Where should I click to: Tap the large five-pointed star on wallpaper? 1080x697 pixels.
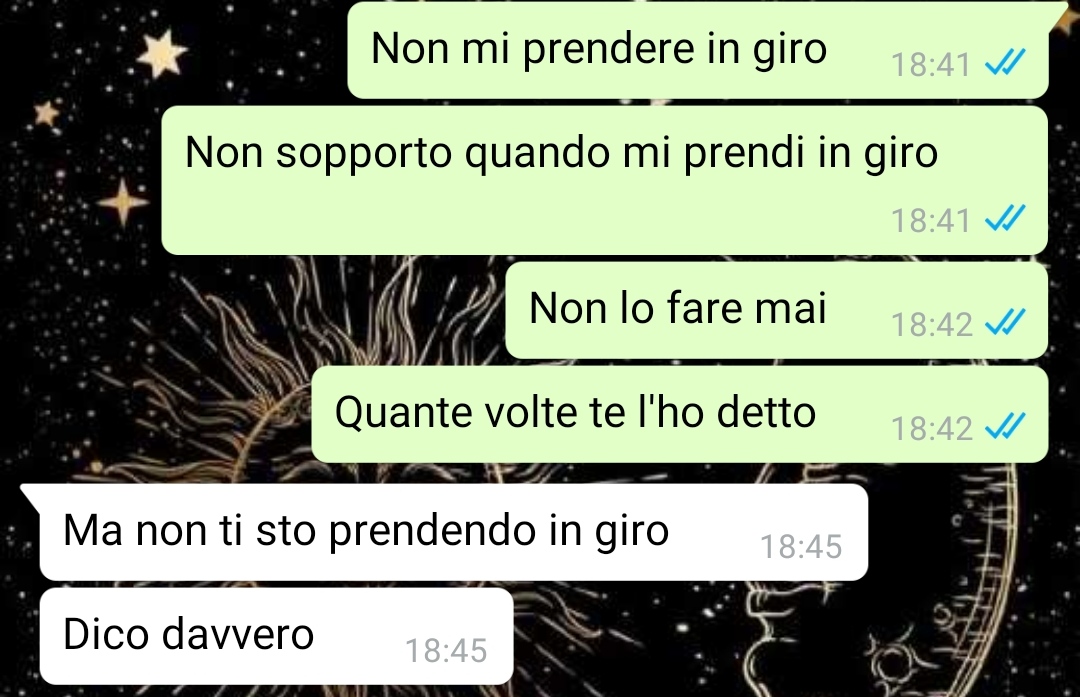coord(162,52)
